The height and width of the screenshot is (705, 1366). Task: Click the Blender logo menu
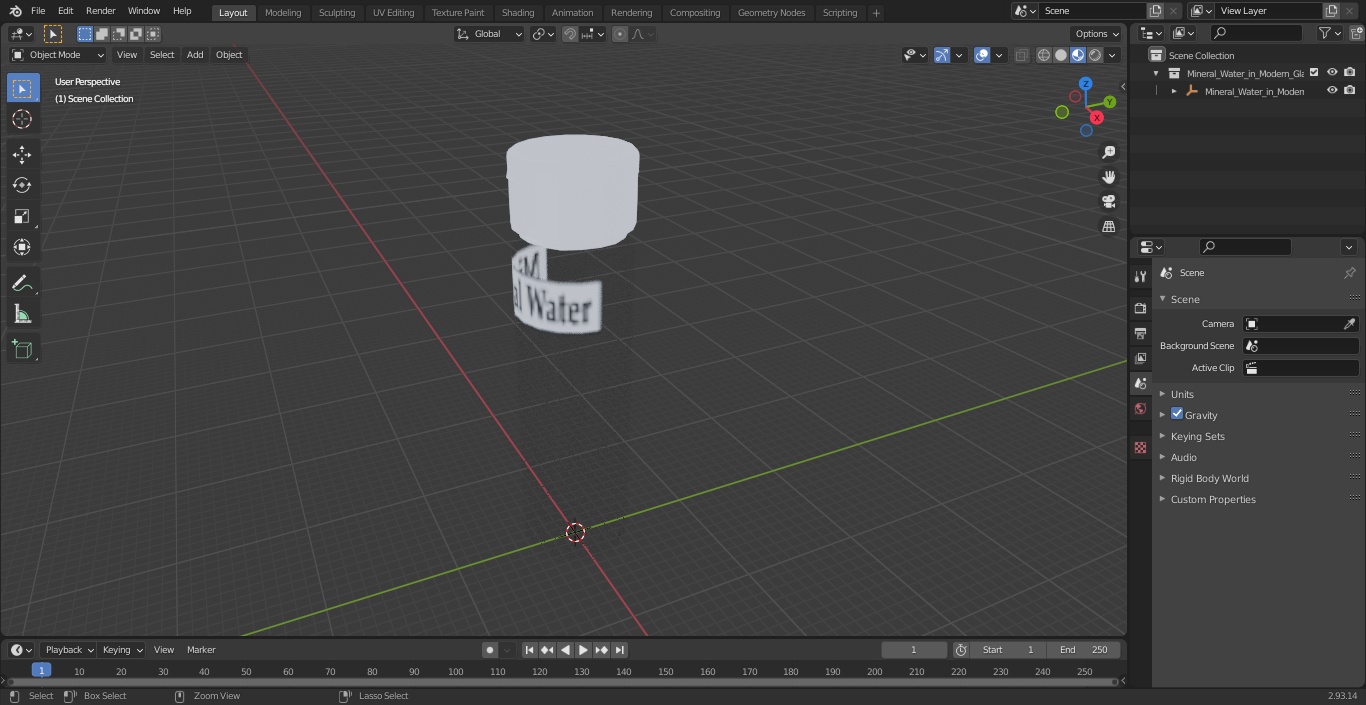[16, 11]
